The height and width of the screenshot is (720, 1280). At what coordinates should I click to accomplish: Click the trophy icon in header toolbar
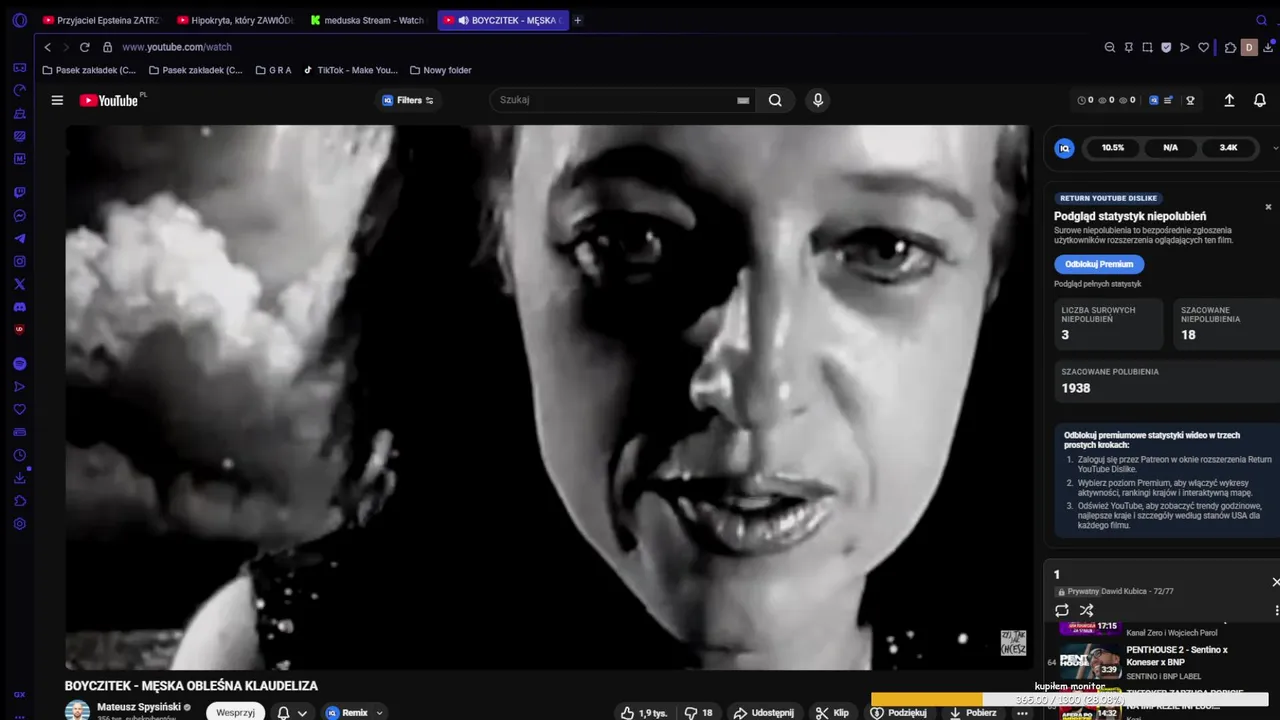(x=1190, y=100)
